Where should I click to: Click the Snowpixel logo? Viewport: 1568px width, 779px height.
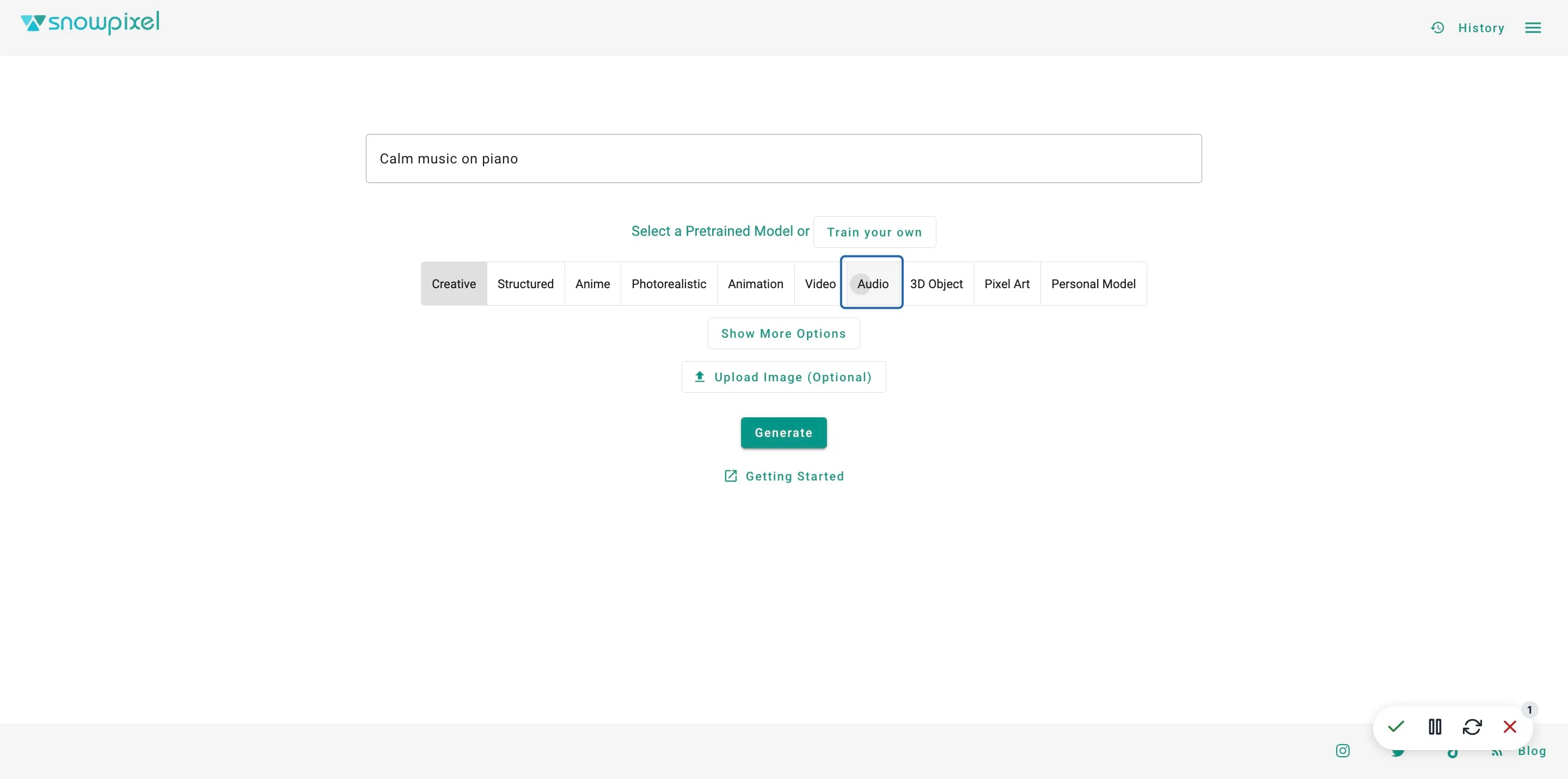click(90, 23)
